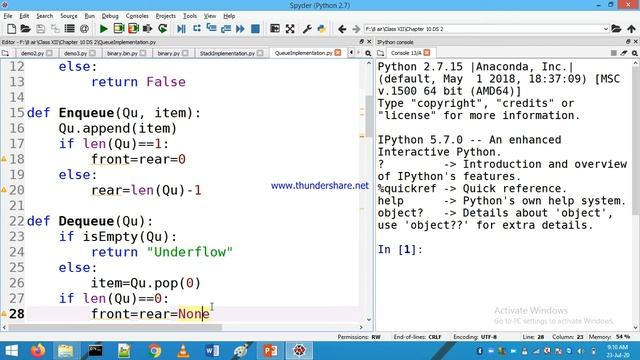
Task: Open the Consoles menu
Action: click(137, 16)
